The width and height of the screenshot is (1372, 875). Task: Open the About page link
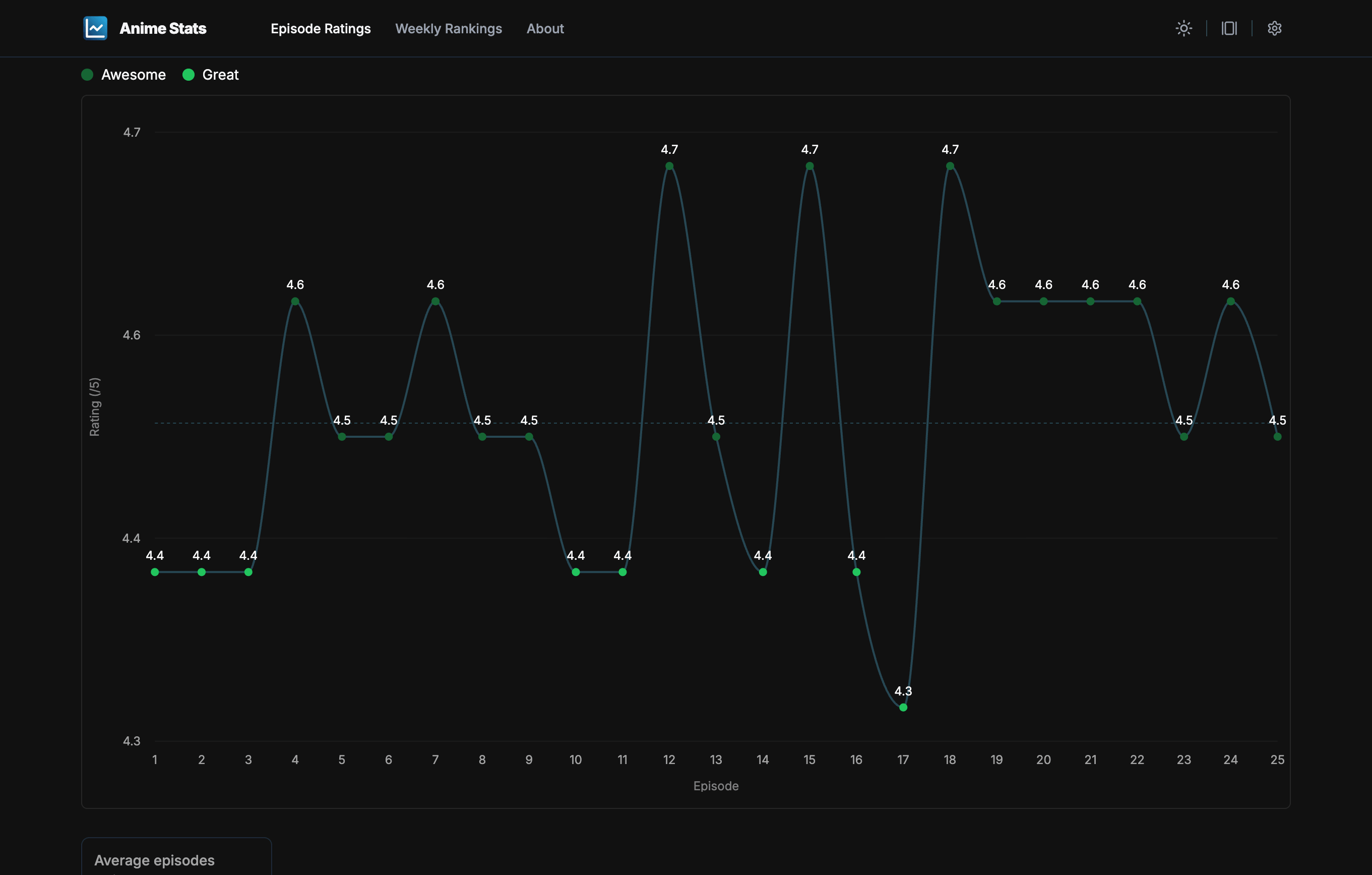(545, 29)
